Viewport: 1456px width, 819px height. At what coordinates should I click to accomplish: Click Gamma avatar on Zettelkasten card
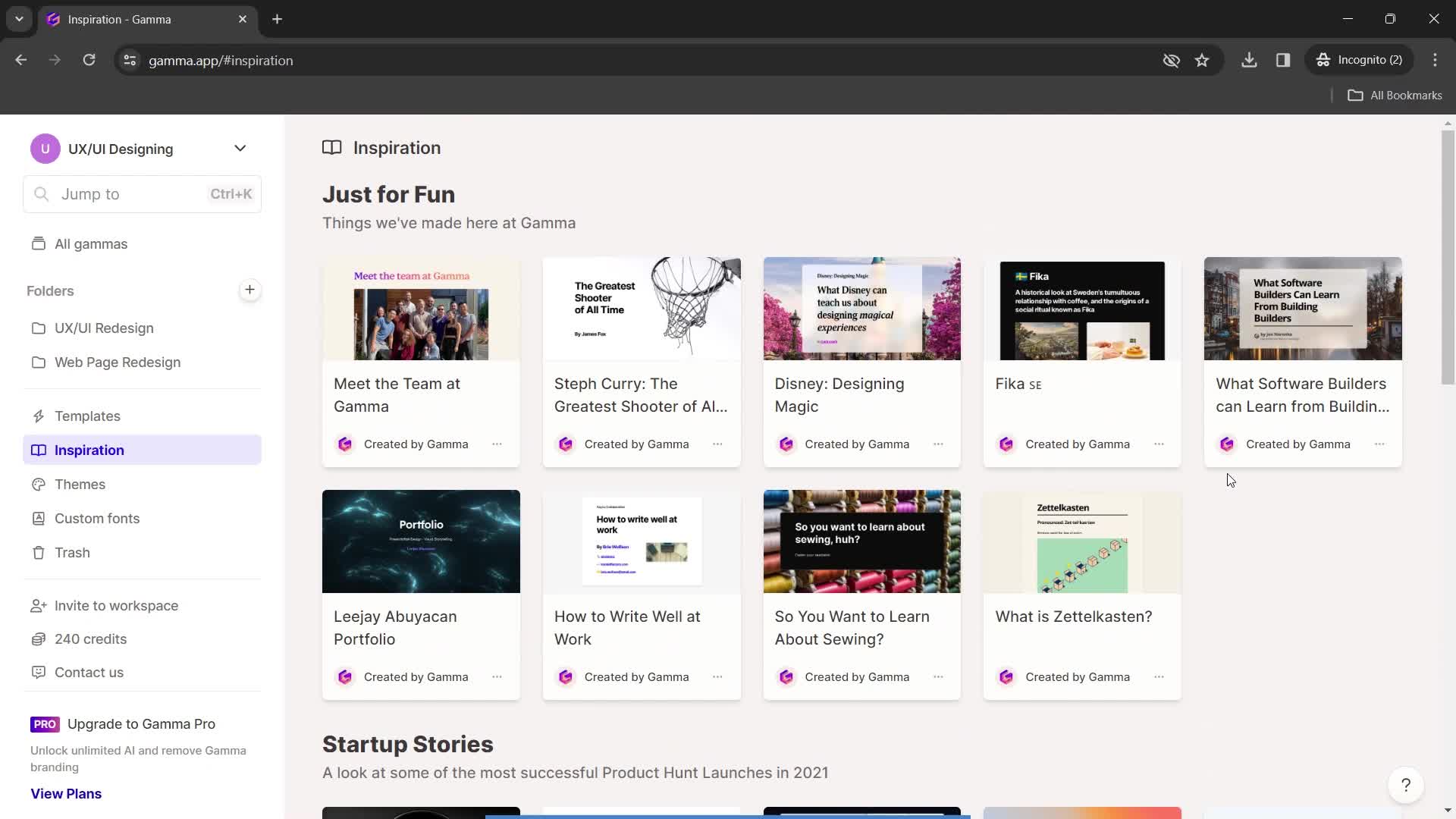(1006, 677)
